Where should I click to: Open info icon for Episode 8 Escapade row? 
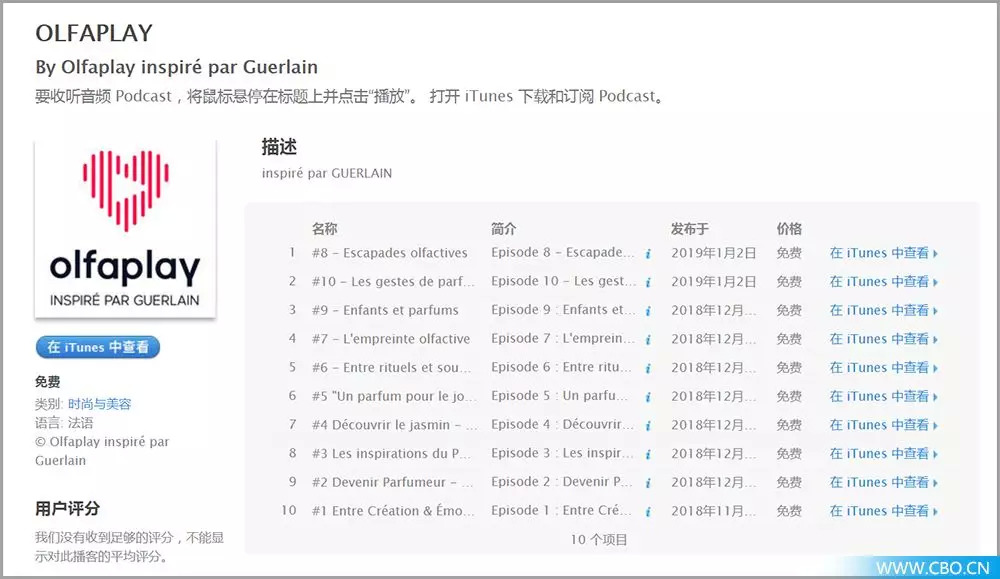648,253
